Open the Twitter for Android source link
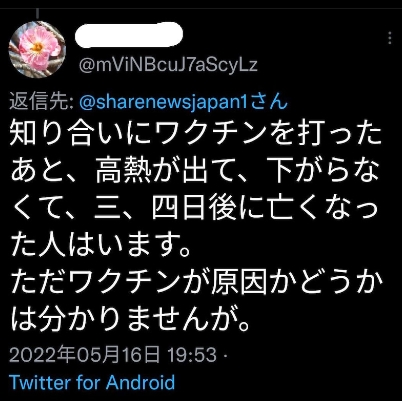402x401 pixels. (92, 382)
